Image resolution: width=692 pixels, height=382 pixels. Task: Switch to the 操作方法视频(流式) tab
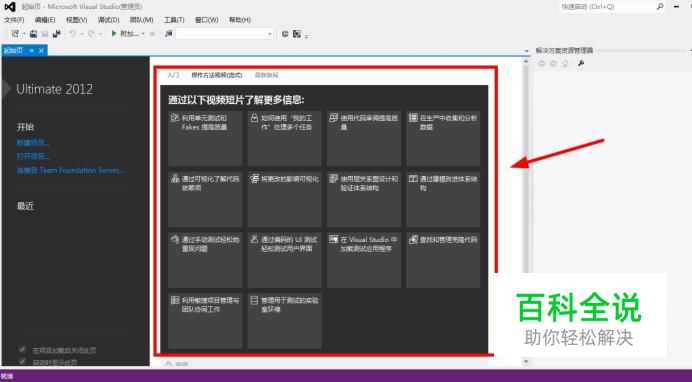[217, 75]
